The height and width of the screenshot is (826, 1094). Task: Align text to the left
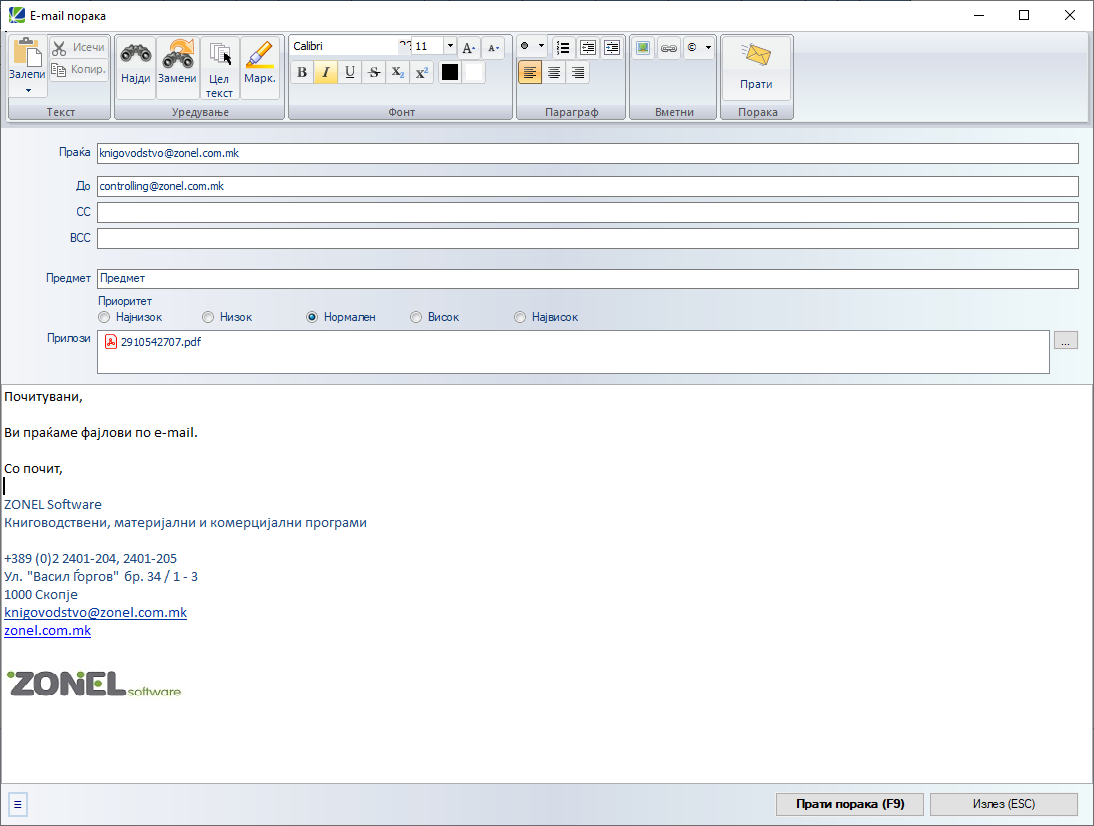pyautogui.click(x=530, y=72)
